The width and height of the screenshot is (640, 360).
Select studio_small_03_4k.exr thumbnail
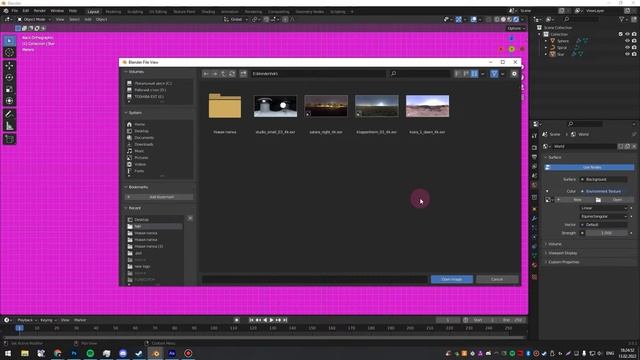click(276, 106)
